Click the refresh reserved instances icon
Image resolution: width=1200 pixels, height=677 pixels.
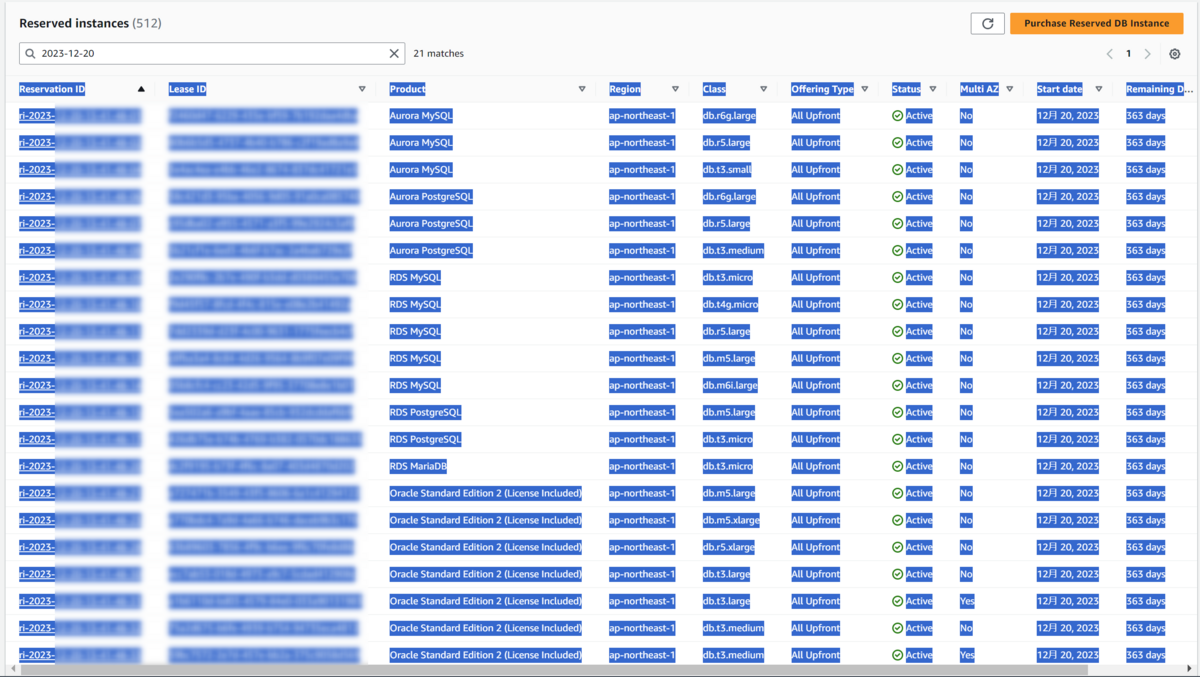987,23
